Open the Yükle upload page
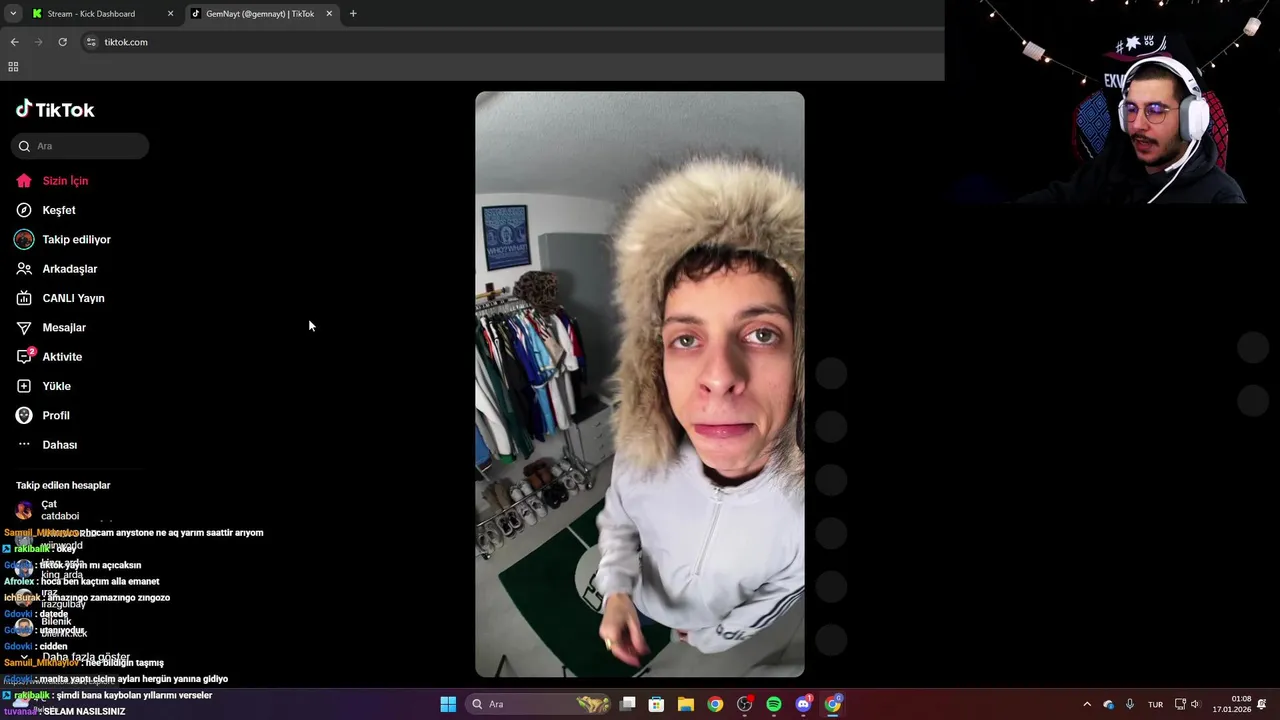Image resolution: width=1280 pixels, height=720 pixels. pyautogui.click(x=43, y=386)
